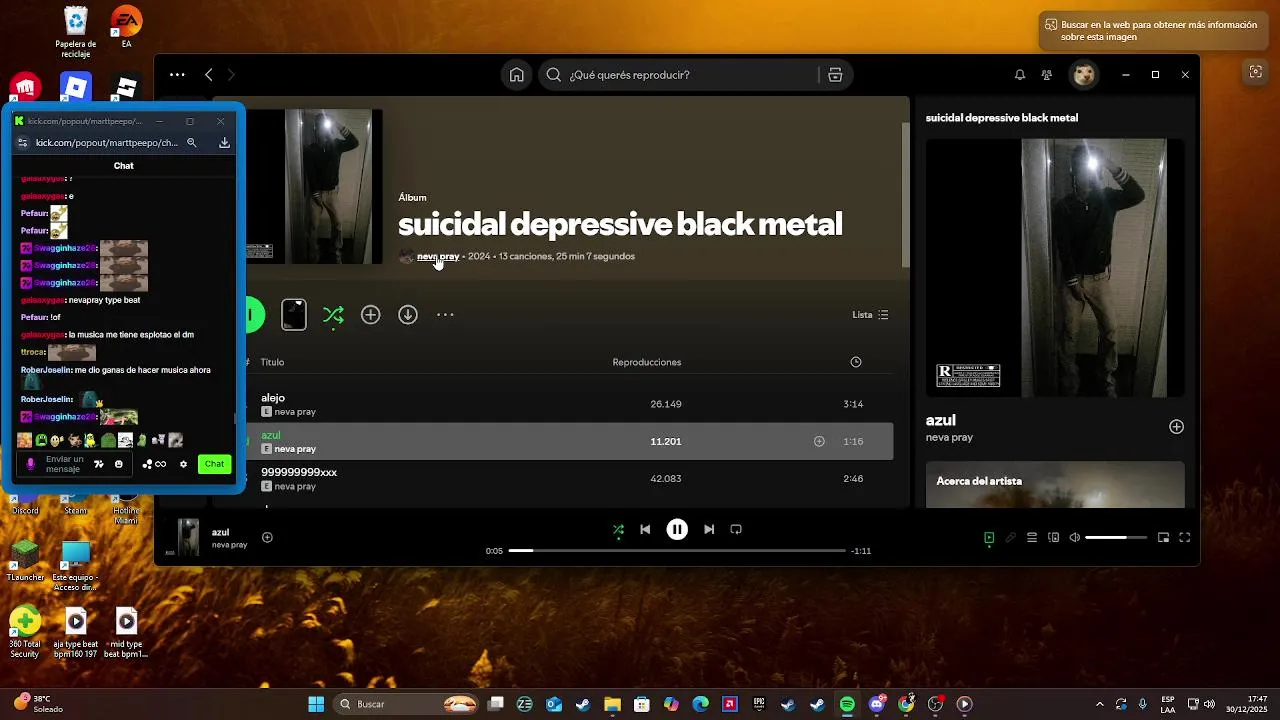Screen dimensions: 1280x720
Task: Click taskbar Buscar search box
Action: [406, 704]
